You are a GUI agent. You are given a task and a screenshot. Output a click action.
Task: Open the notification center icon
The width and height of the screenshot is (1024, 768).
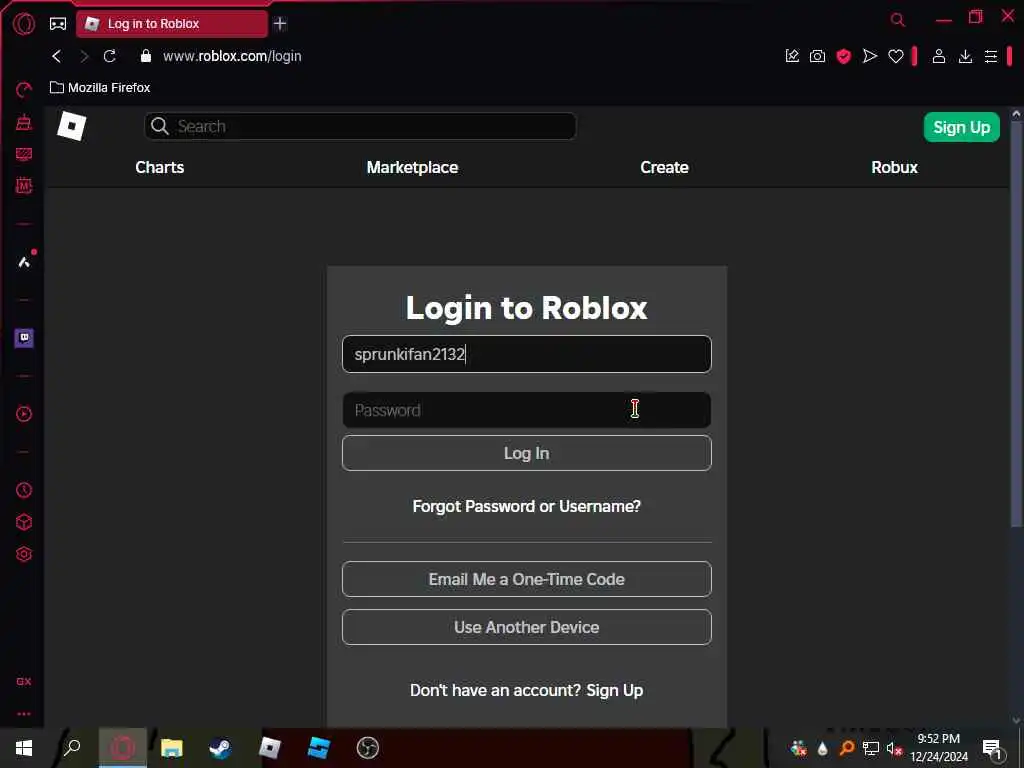[x=991, y=748]
